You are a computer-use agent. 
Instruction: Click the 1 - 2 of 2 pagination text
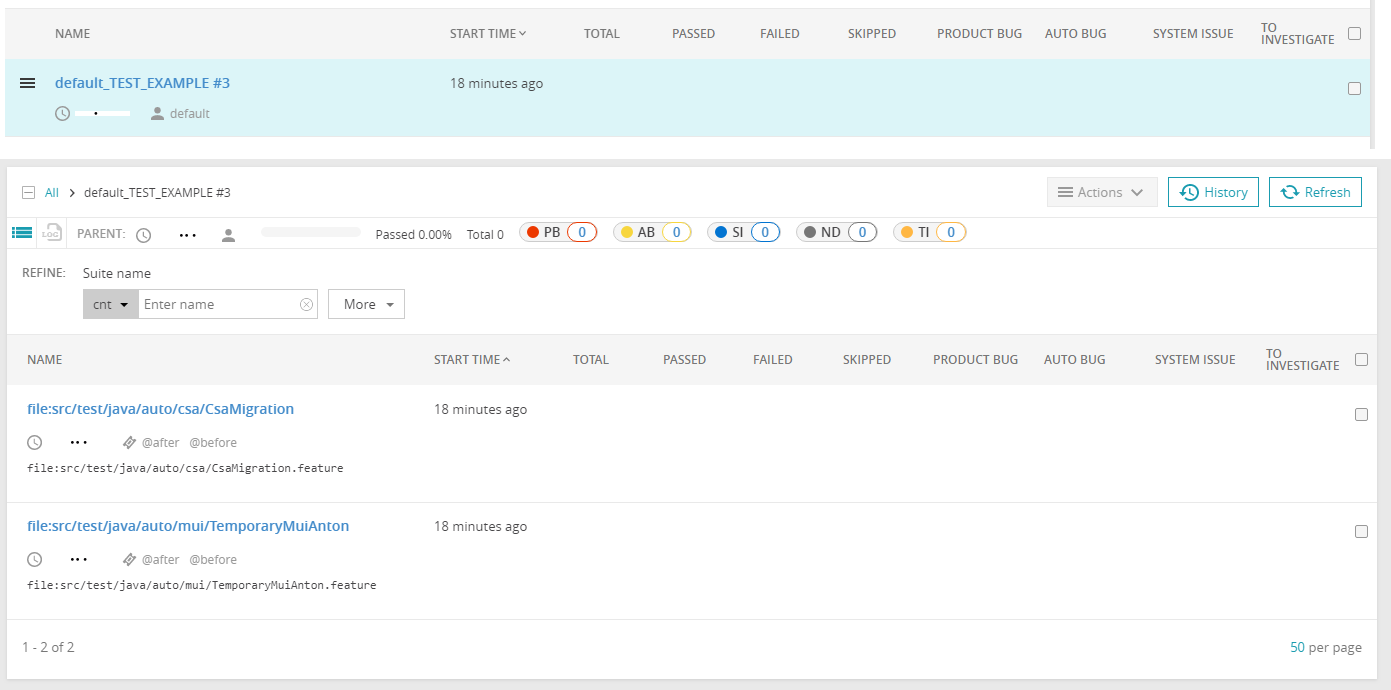point(48,647)
